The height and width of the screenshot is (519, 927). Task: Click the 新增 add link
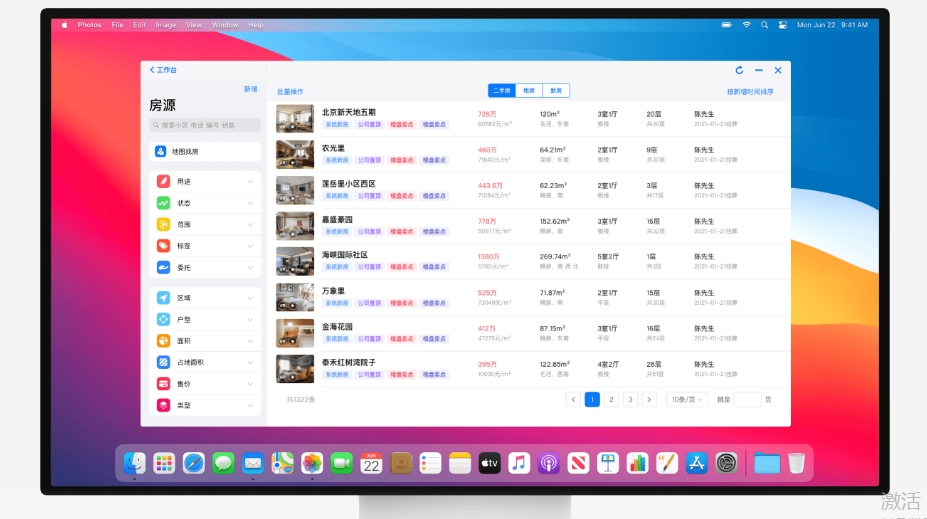pyautogui.click(x=251, y=89)
